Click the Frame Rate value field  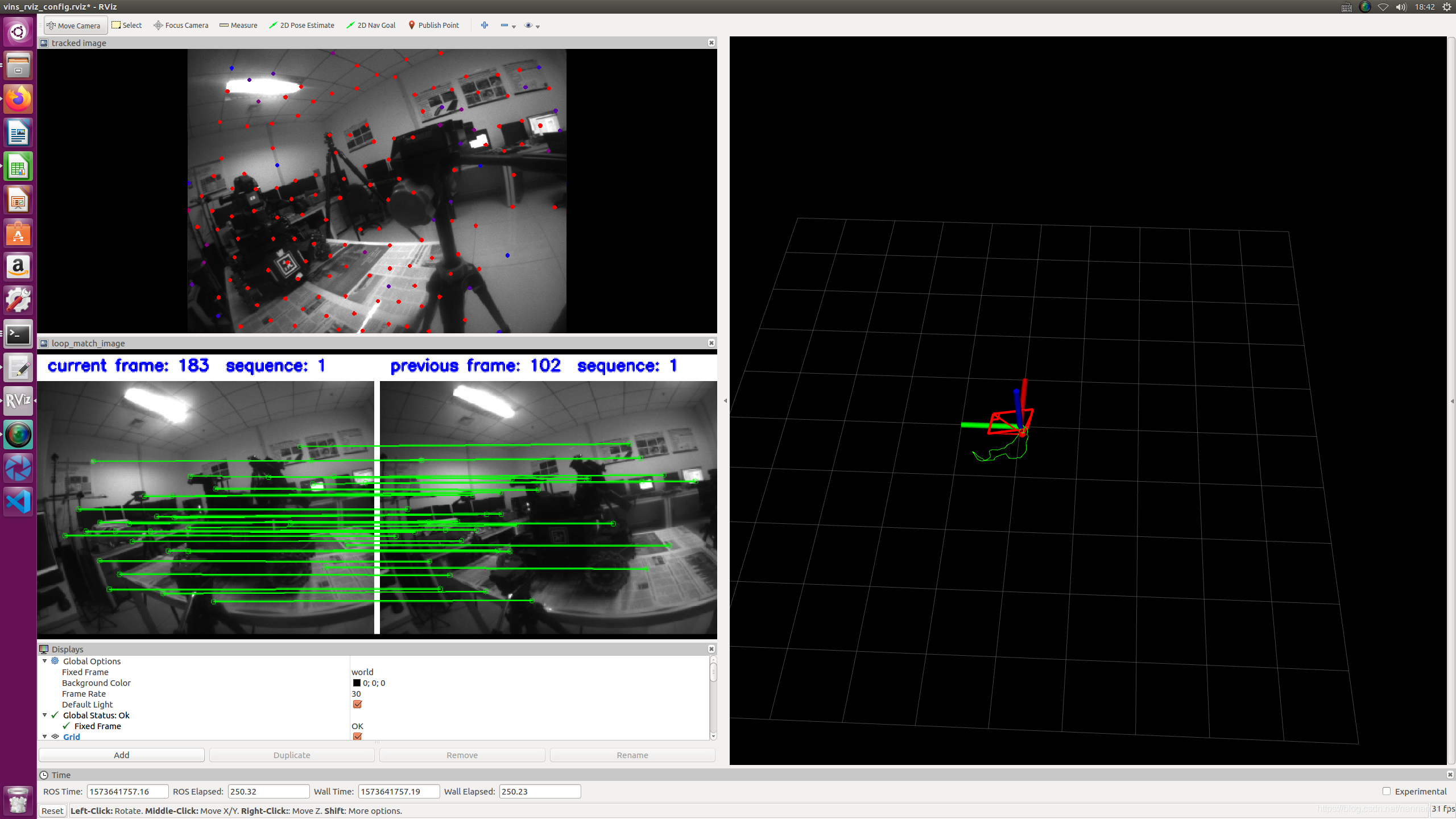[357, 694]
